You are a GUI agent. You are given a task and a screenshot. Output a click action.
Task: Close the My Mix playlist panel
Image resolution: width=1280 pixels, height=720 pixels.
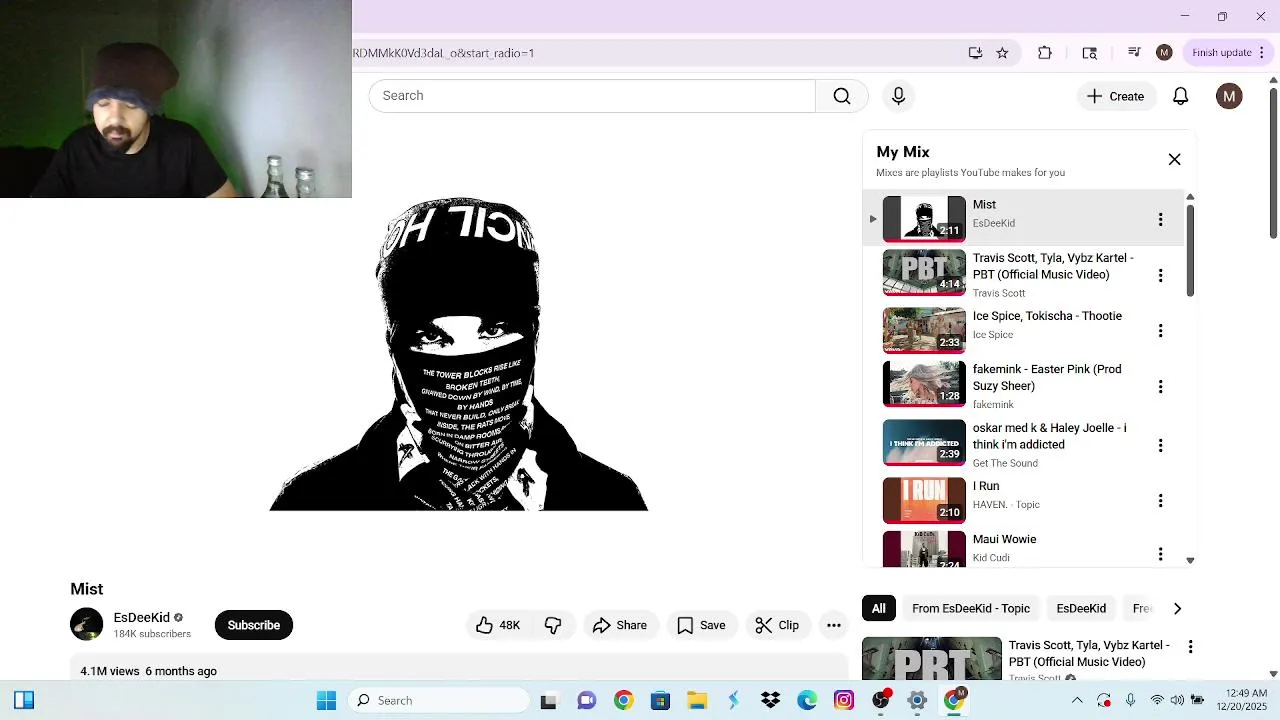click(x=1174, y=160)
